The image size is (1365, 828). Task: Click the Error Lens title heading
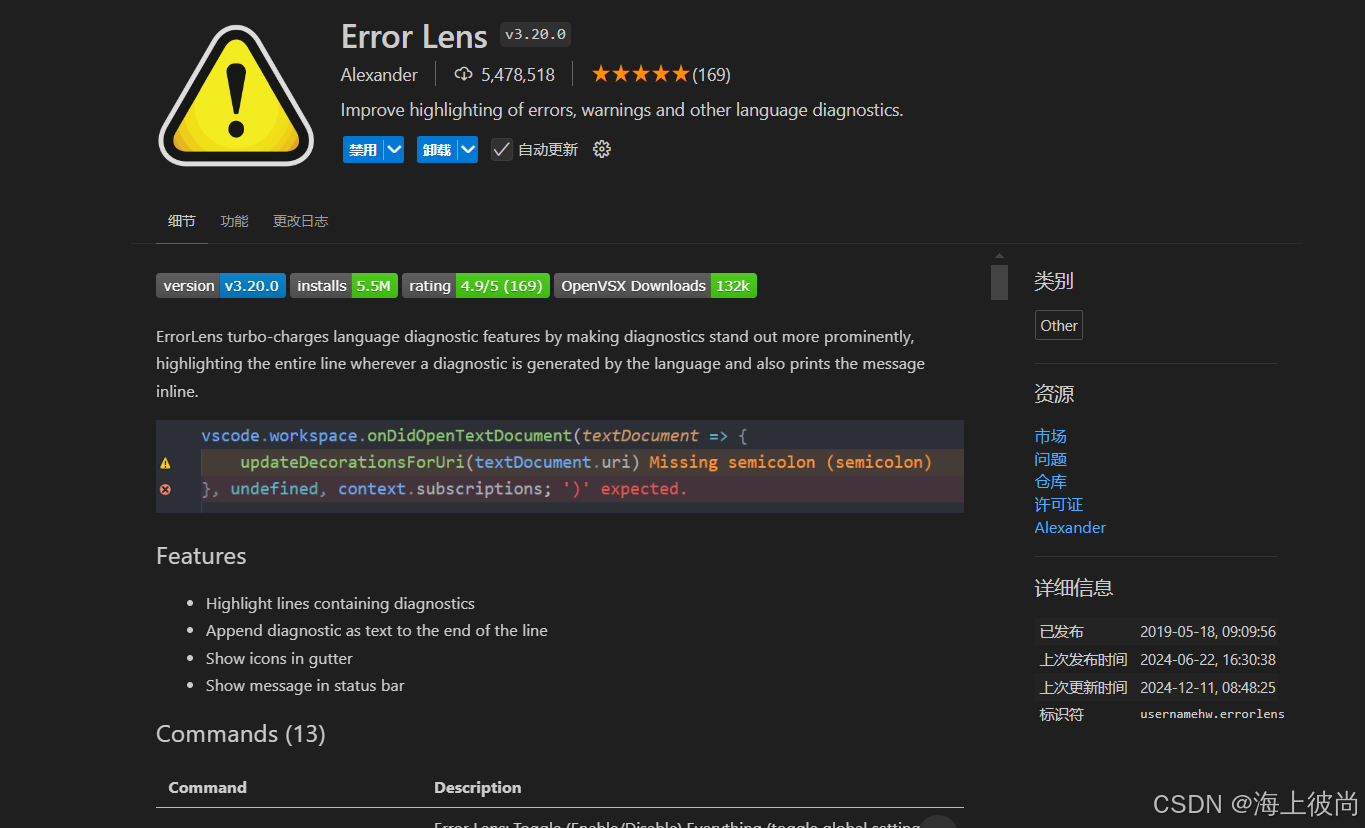tap(414, 36)
